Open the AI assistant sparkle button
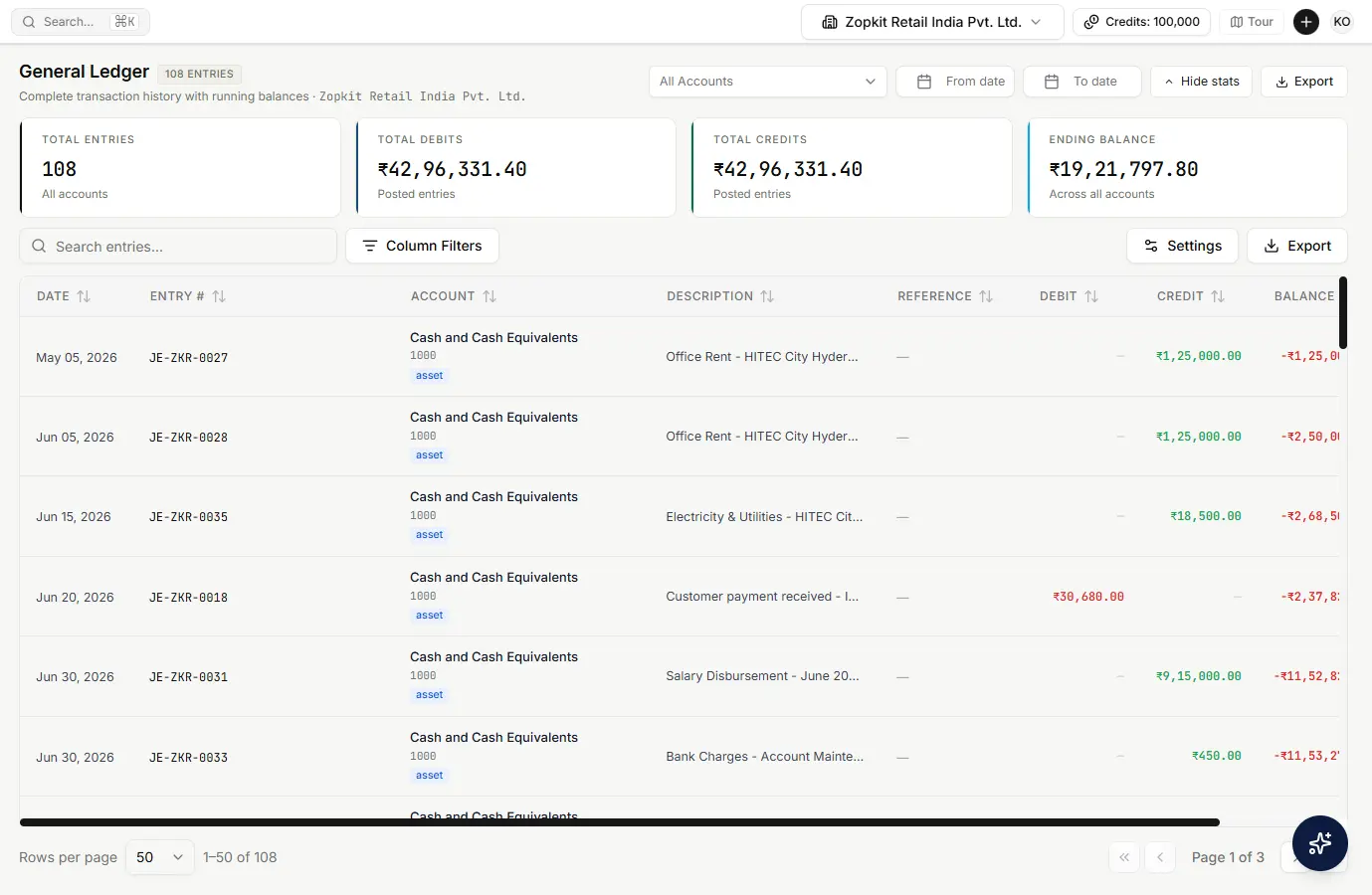This screenshot has height=895, width=1372. click(1320, 843)
